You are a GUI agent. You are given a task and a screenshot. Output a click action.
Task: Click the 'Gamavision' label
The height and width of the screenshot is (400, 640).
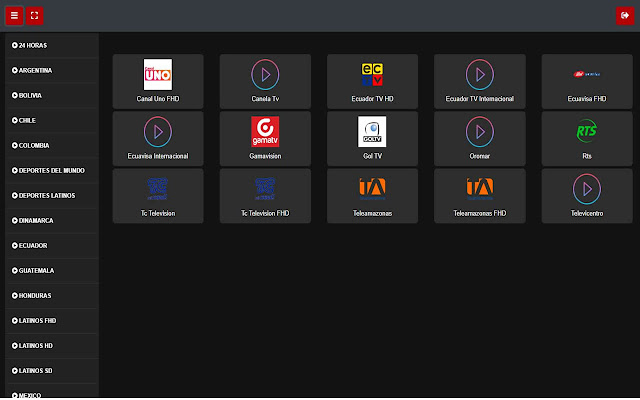[265, 156]
